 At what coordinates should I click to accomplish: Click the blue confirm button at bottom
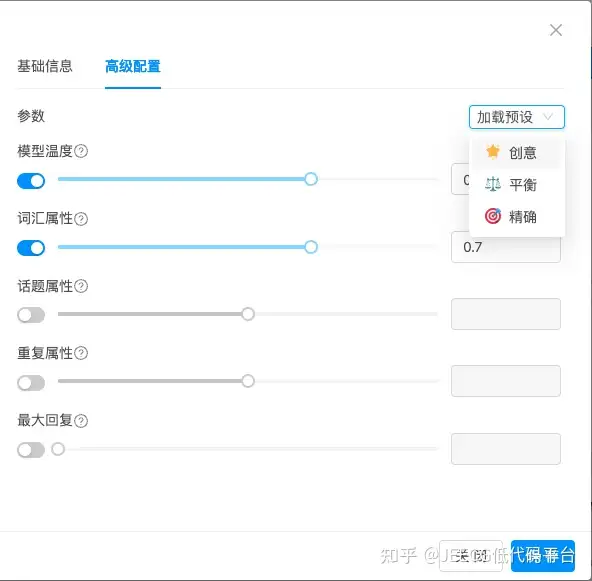point(543,556)
